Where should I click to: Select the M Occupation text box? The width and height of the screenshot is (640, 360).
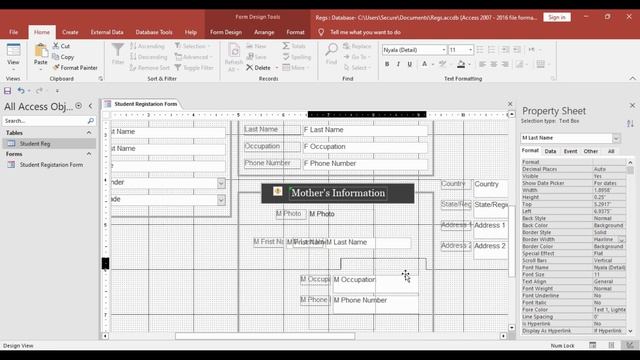tap(376, 284)
